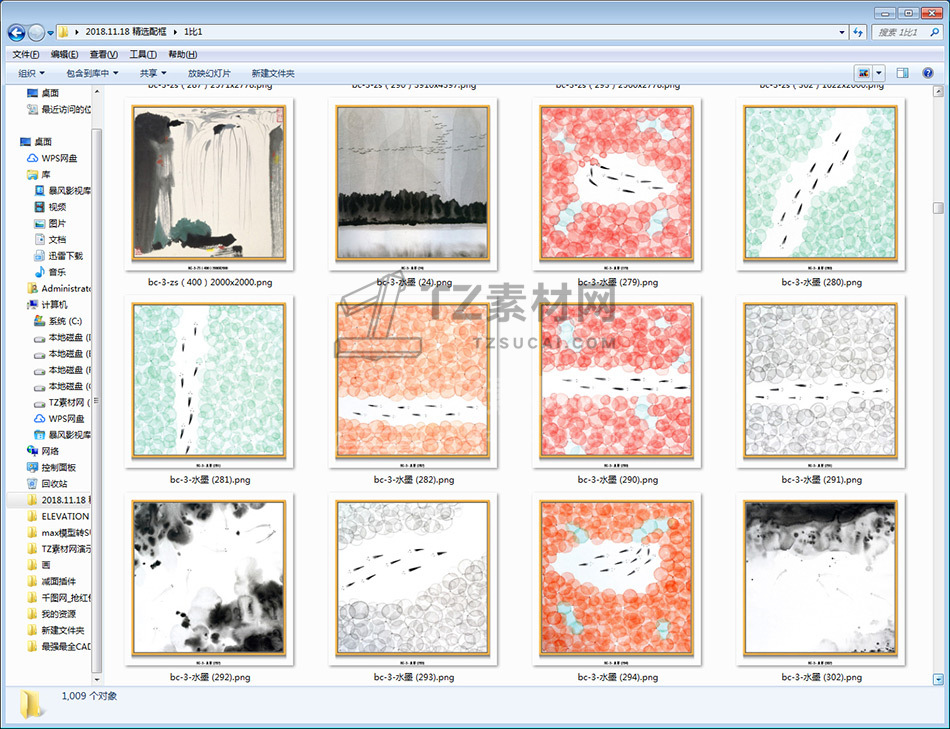Click the blue Help question mark icon
Screen dimensions: 950x729
(927, 73)
